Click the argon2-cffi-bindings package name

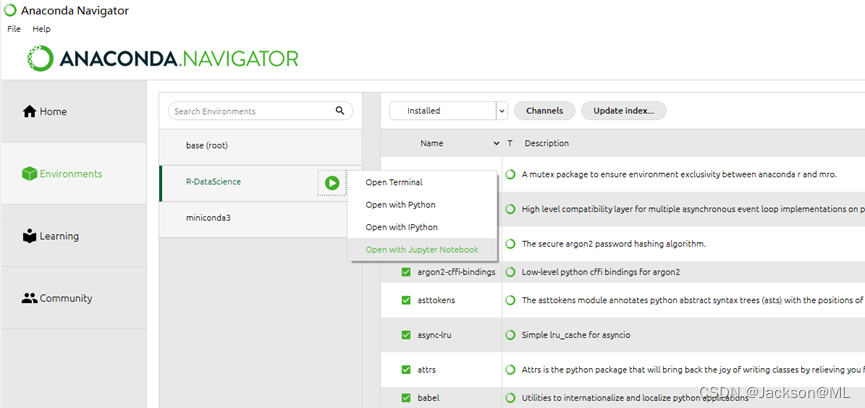(x=457, y=272)
